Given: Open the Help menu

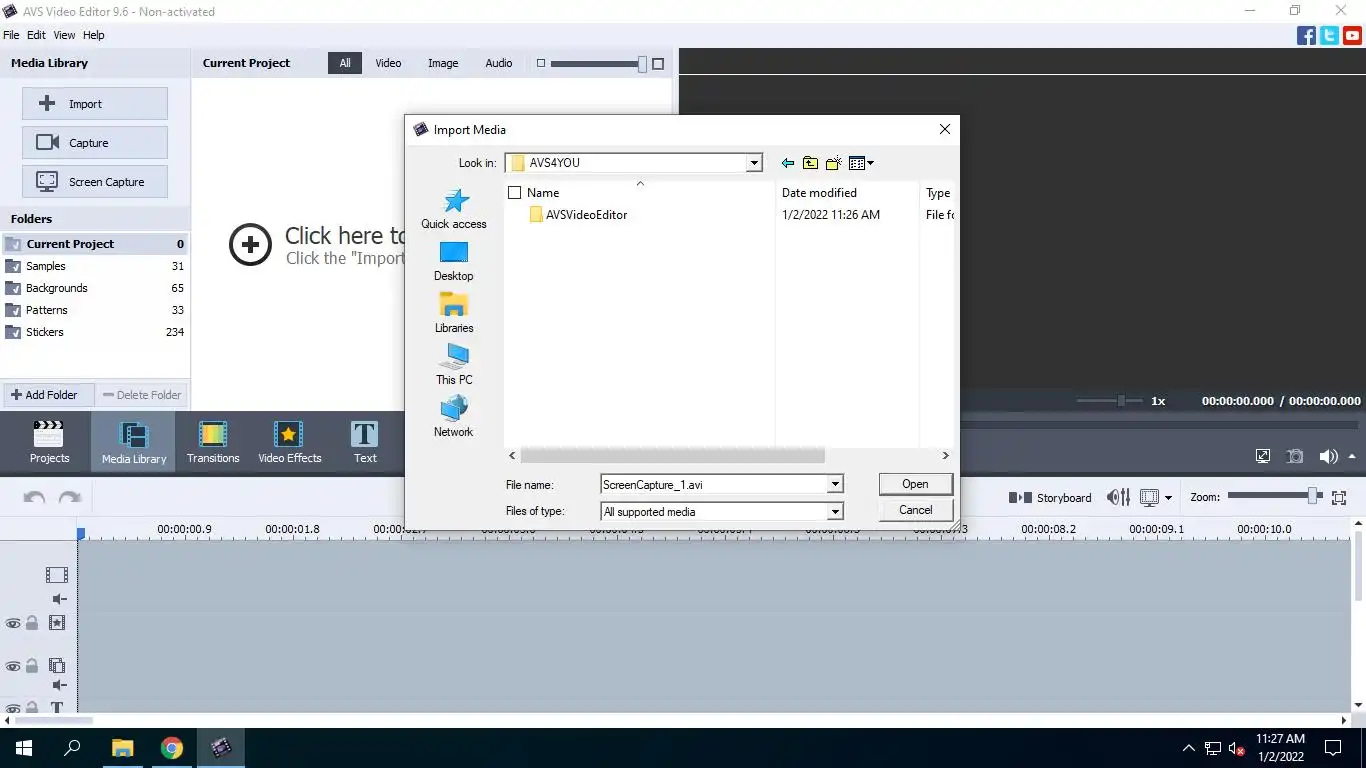Looking at the screenshot, I should 93,35.
